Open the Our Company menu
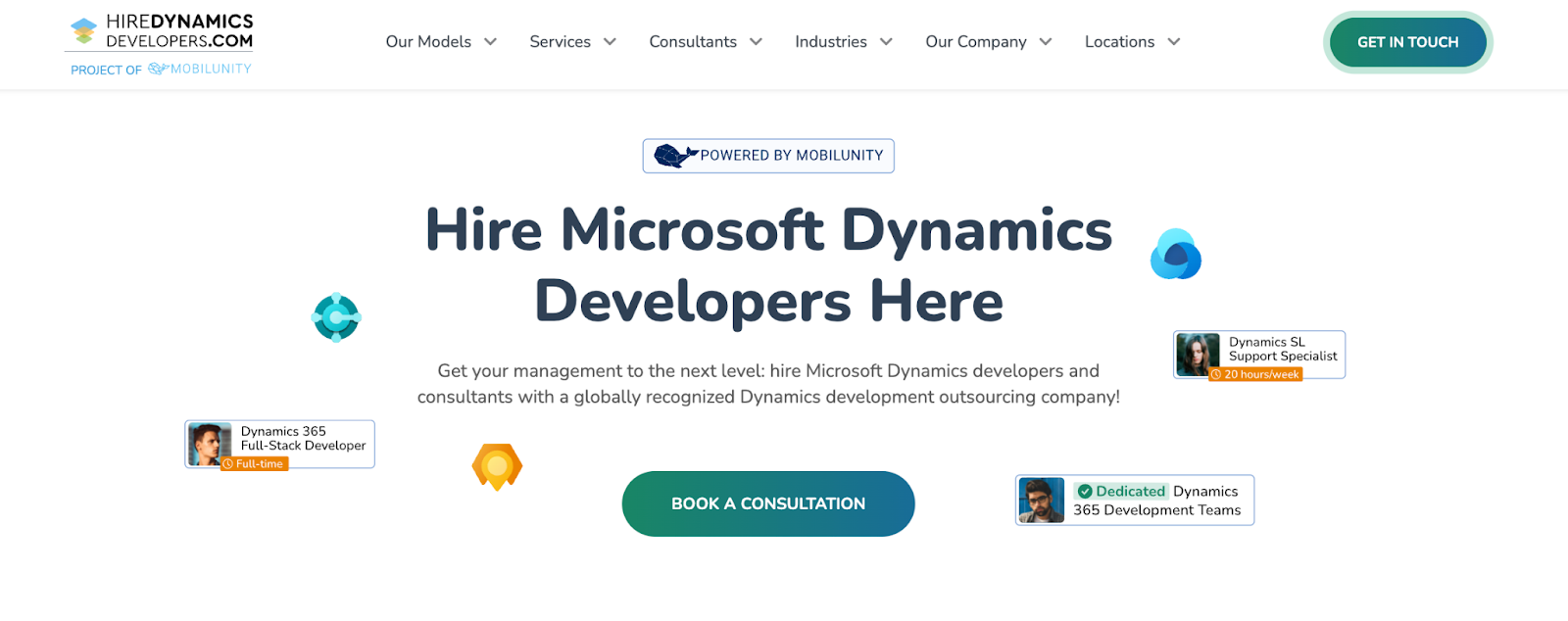 pos(976,42)
